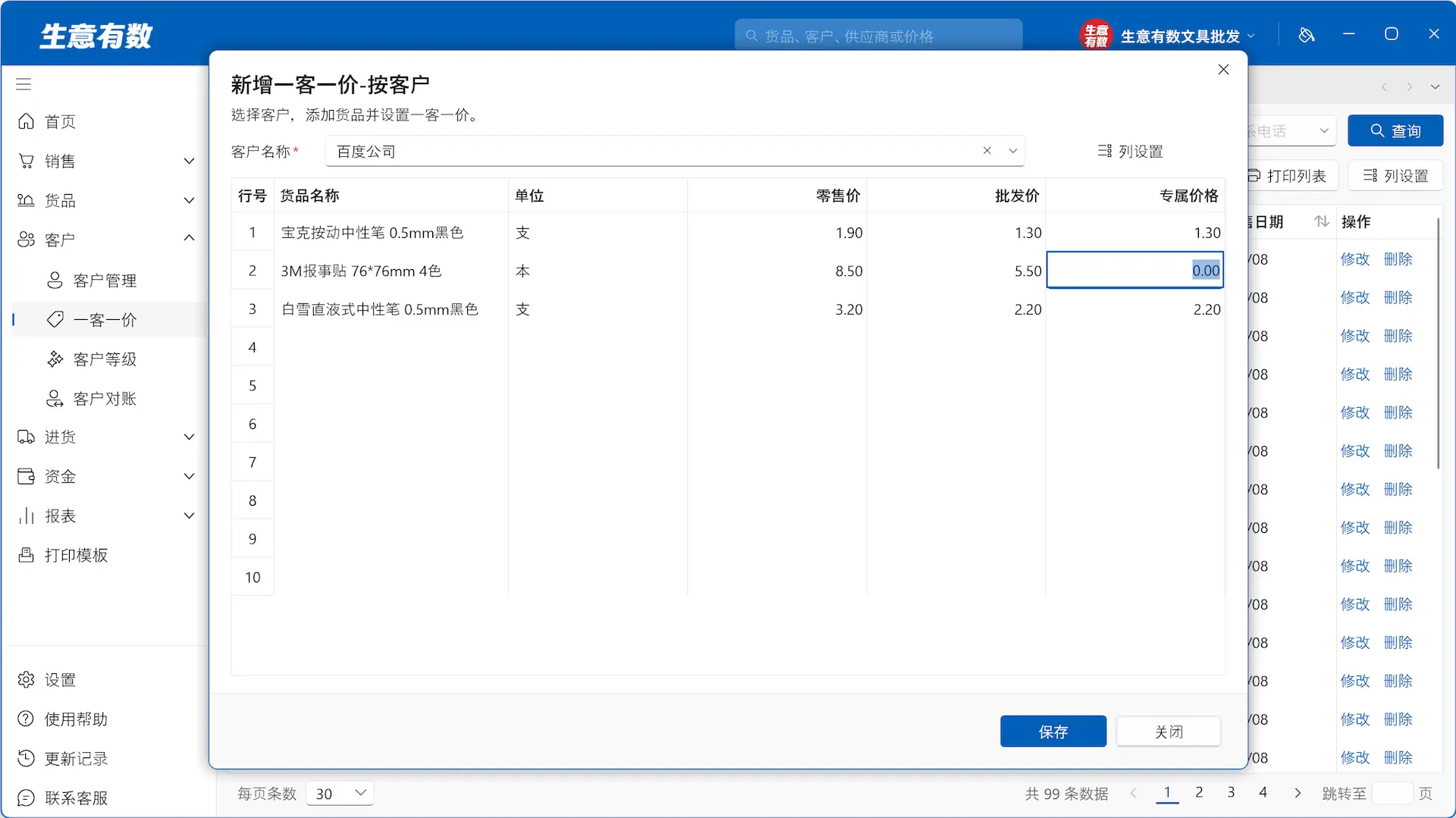Open 货品 in the sidebar
Screen dimensions: 1456x818
coord(60,200)
